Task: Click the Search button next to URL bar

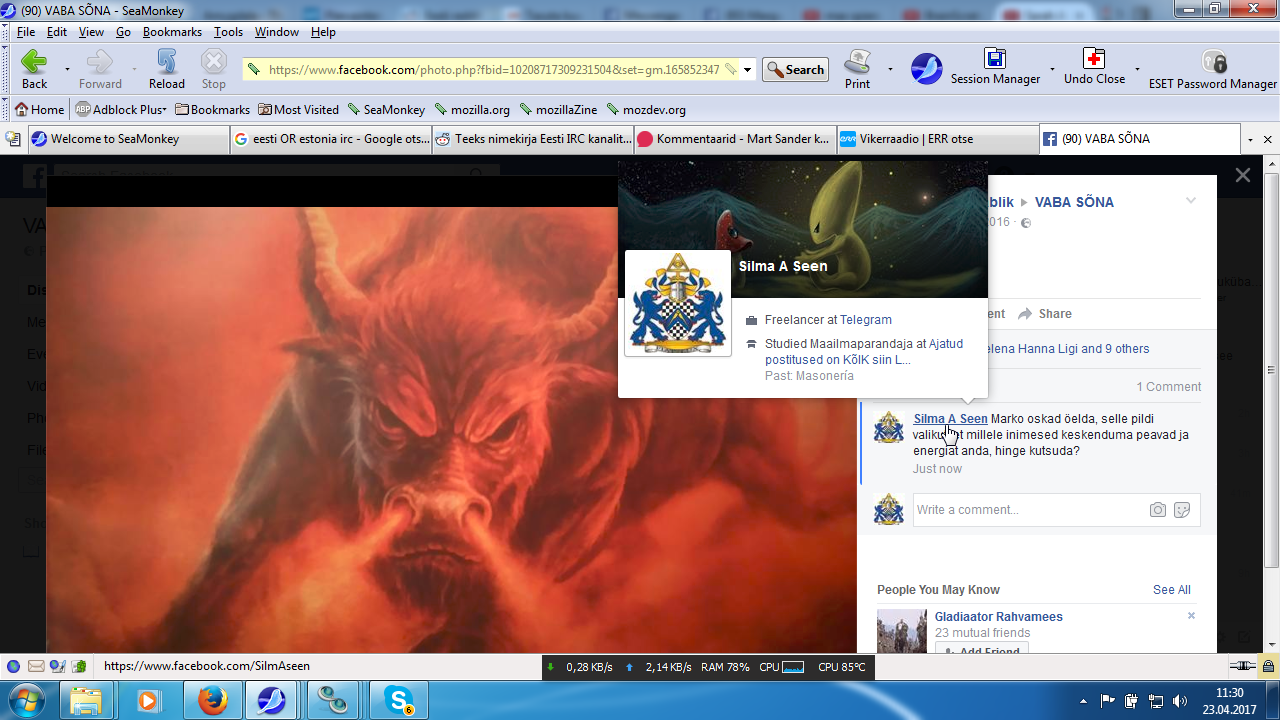Action: click(x=796, y=70)
